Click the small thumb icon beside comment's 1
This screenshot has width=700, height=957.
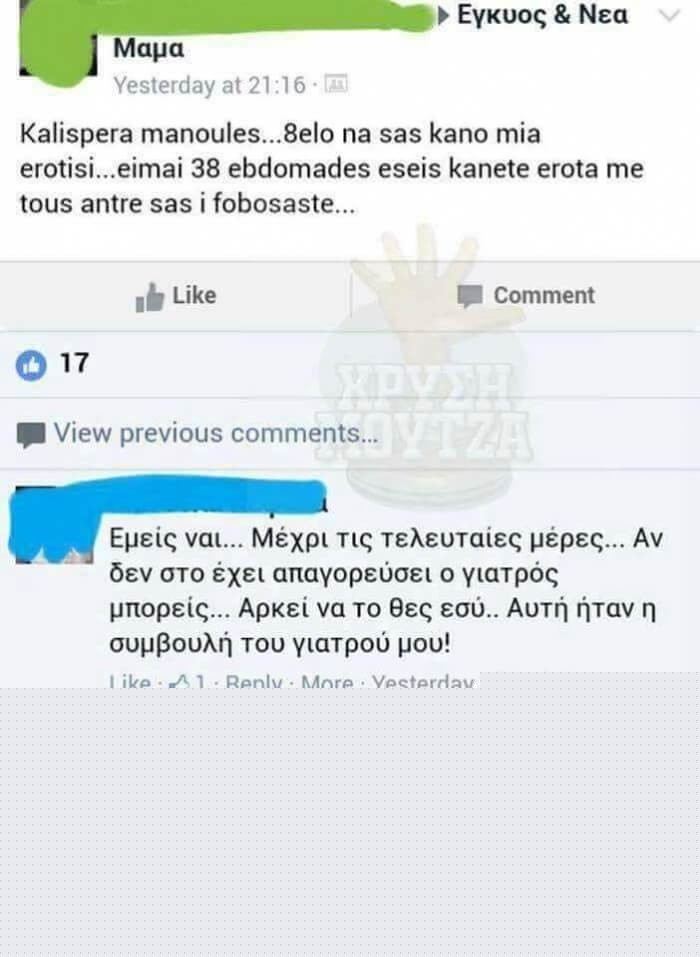tap(180, 681)
